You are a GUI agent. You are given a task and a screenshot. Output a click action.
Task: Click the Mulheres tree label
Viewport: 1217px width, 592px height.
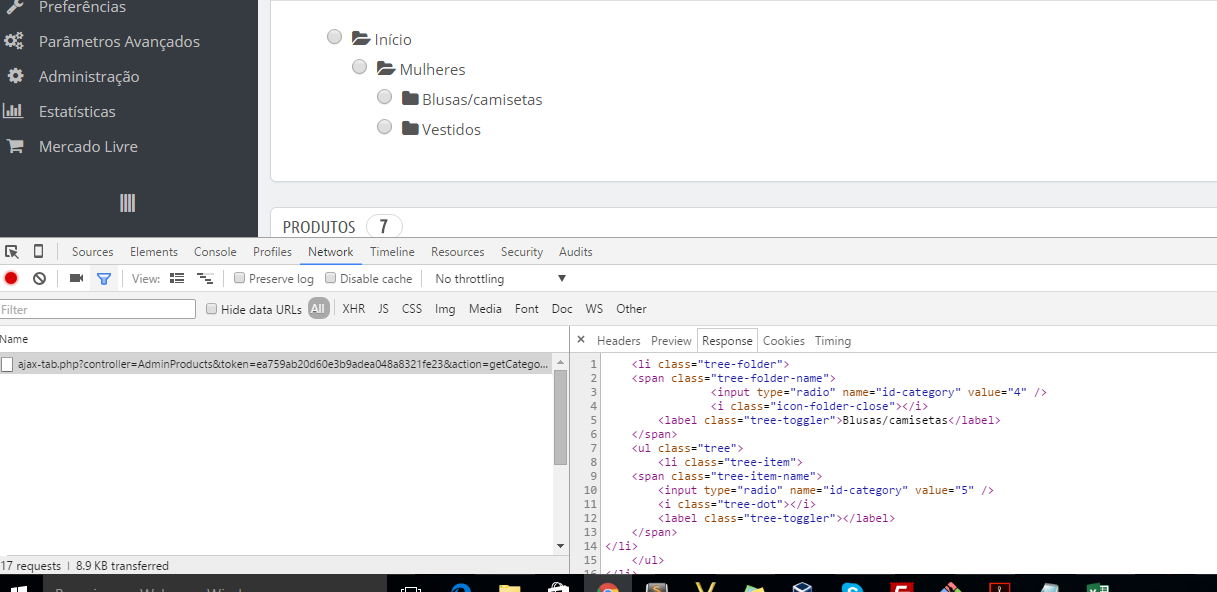click(x=432, y=70)
